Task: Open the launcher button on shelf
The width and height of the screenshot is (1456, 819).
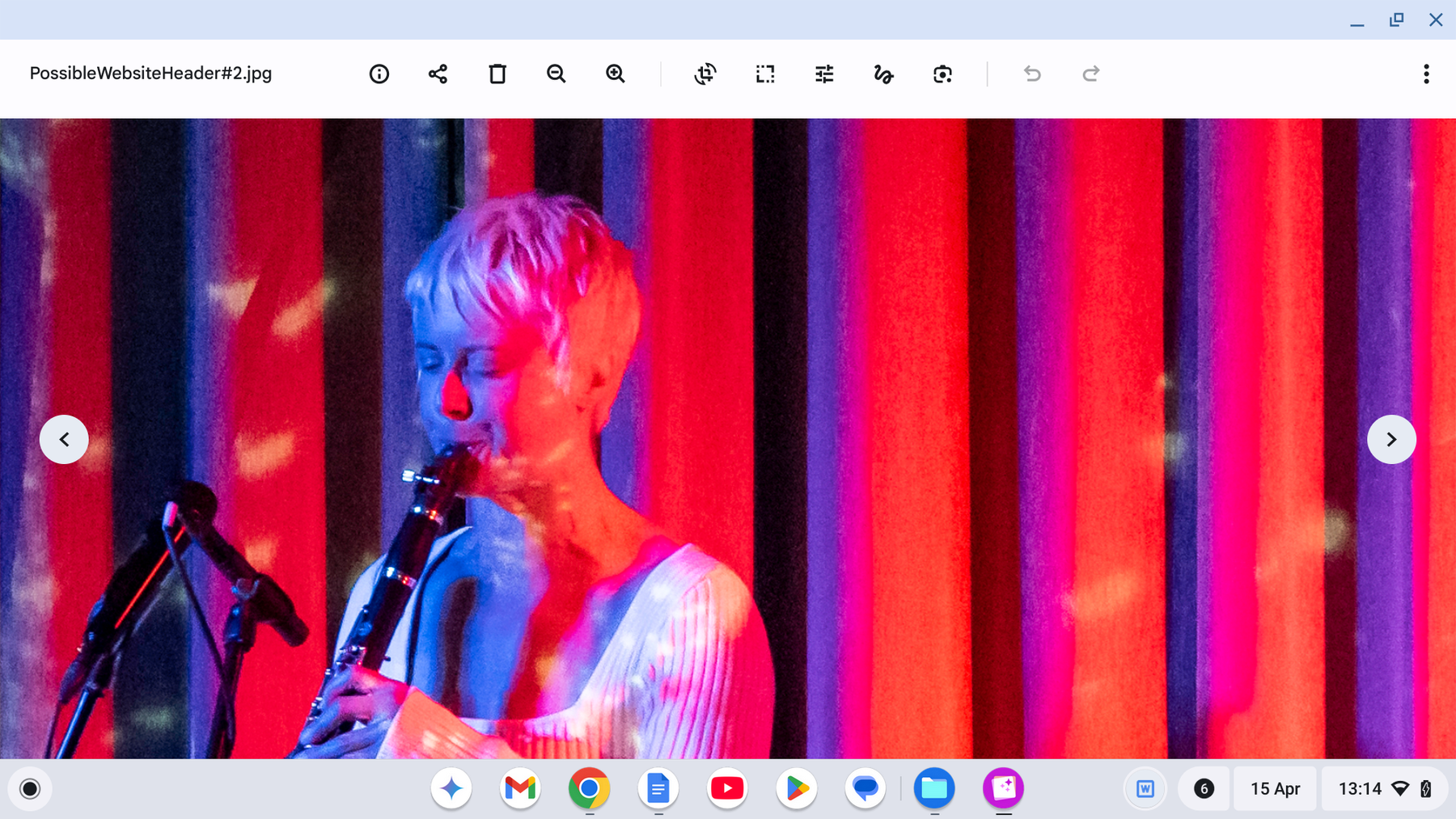Action: (x=30, y=788)
